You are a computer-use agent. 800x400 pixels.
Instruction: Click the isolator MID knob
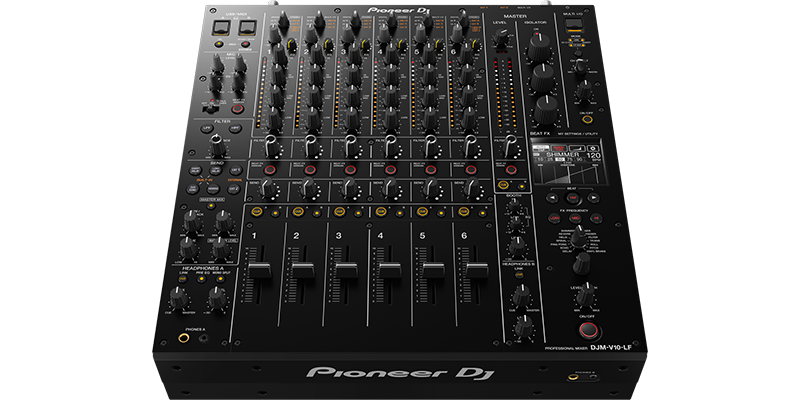[x=542, y=78]
